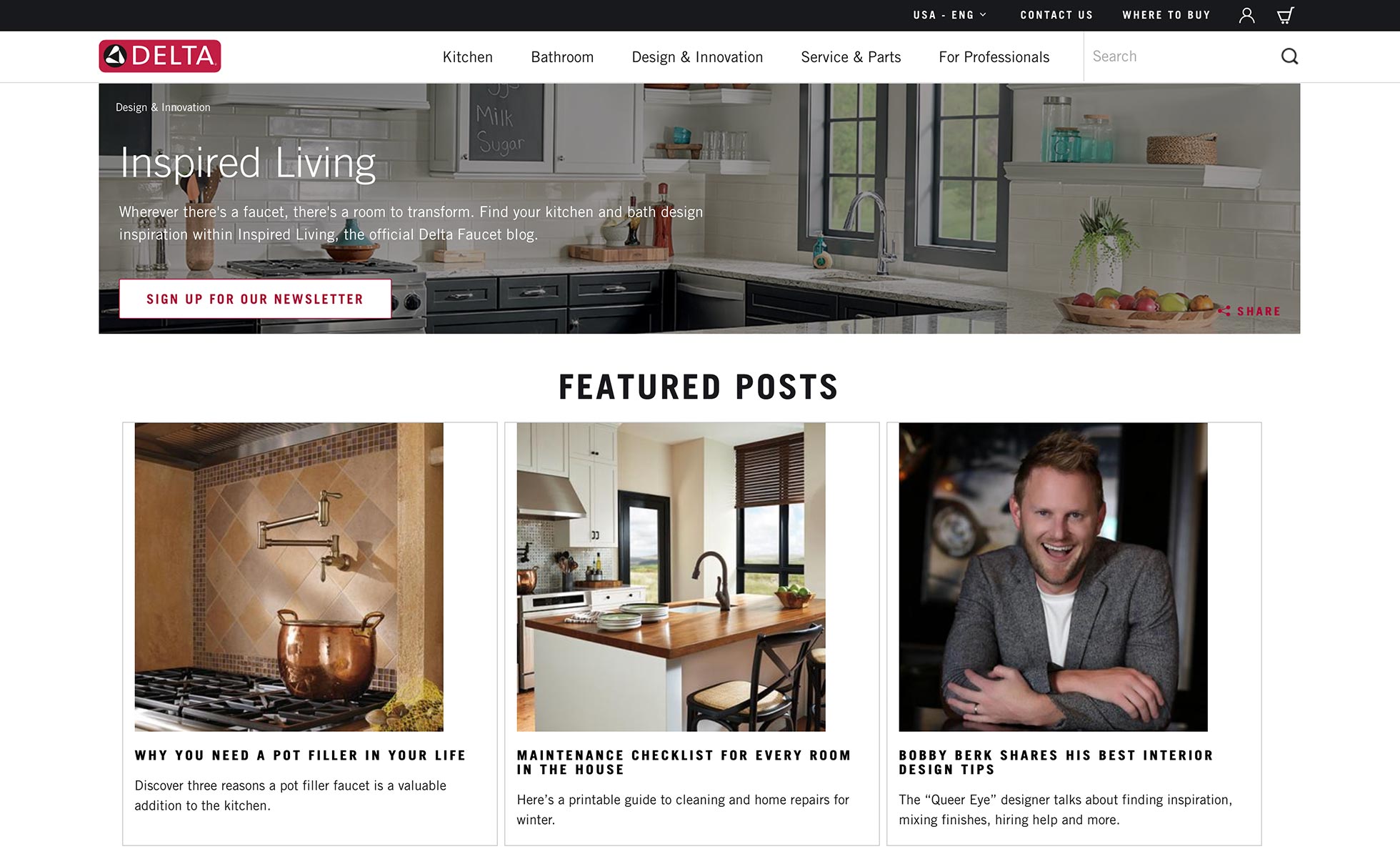Open the kitchen island post image

[671, 577]
